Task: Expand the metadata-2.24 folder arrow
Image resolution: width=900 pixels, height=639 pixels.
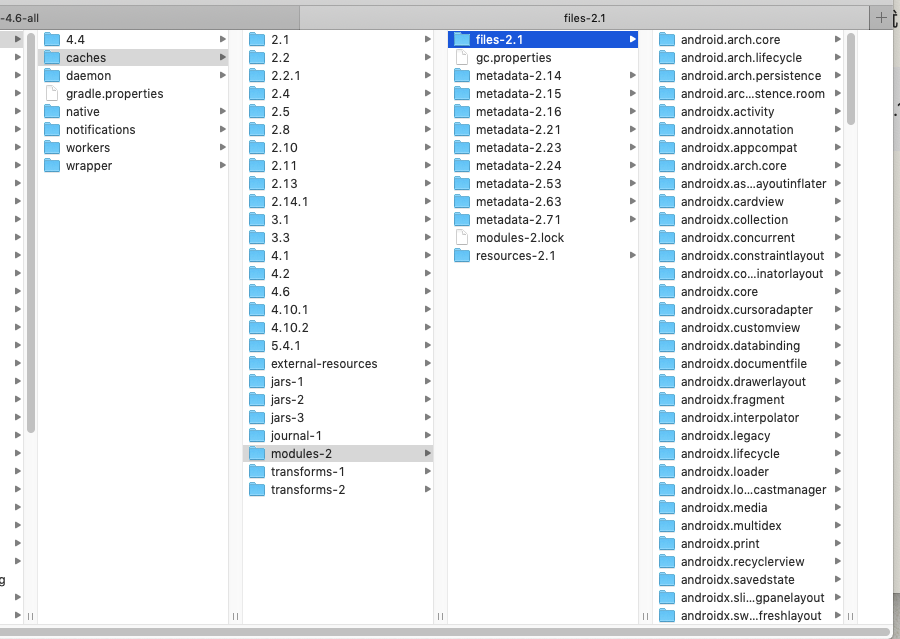Action: 633,165
